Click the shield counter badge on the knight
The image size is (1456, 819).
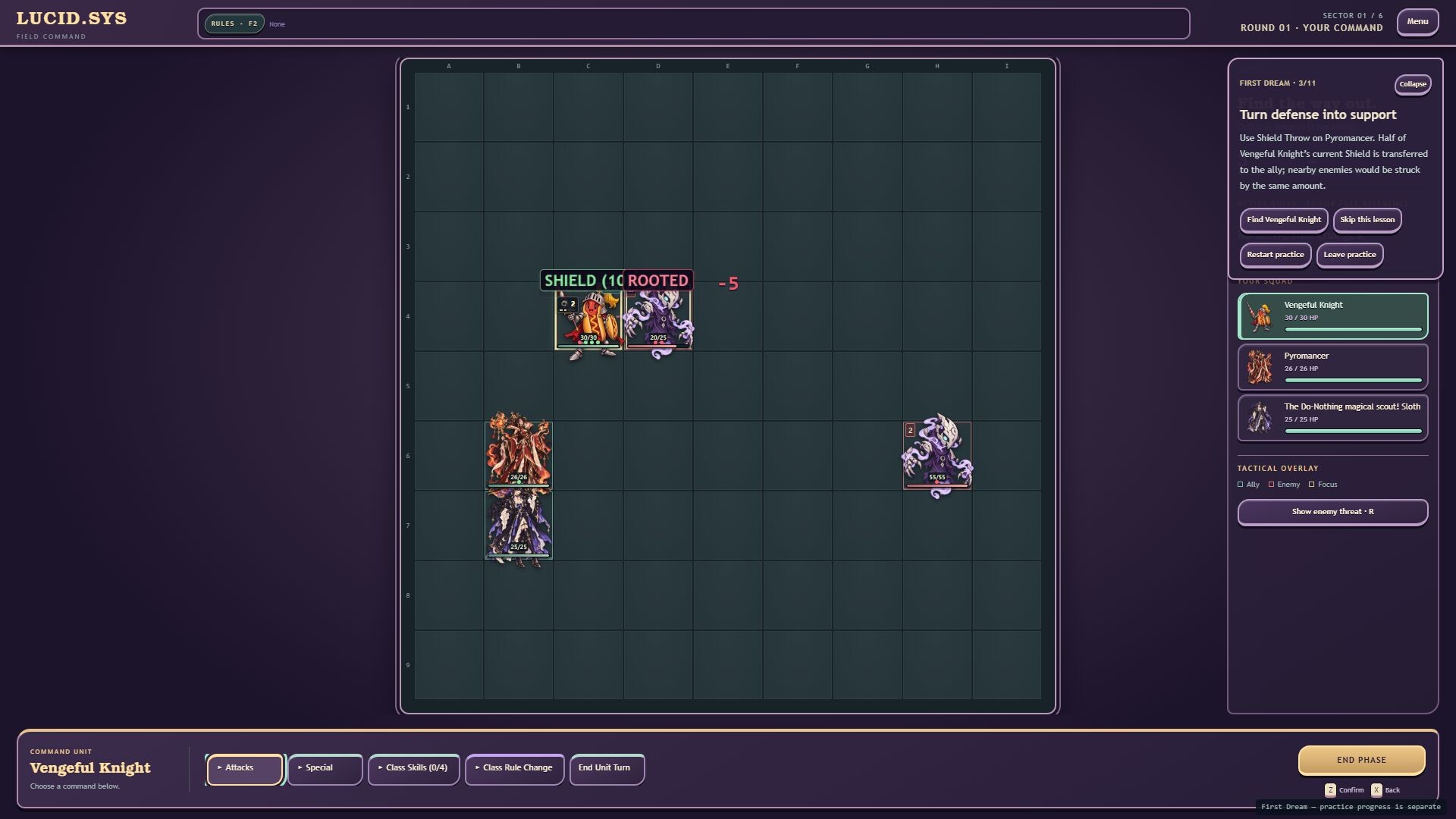(568, 304)
